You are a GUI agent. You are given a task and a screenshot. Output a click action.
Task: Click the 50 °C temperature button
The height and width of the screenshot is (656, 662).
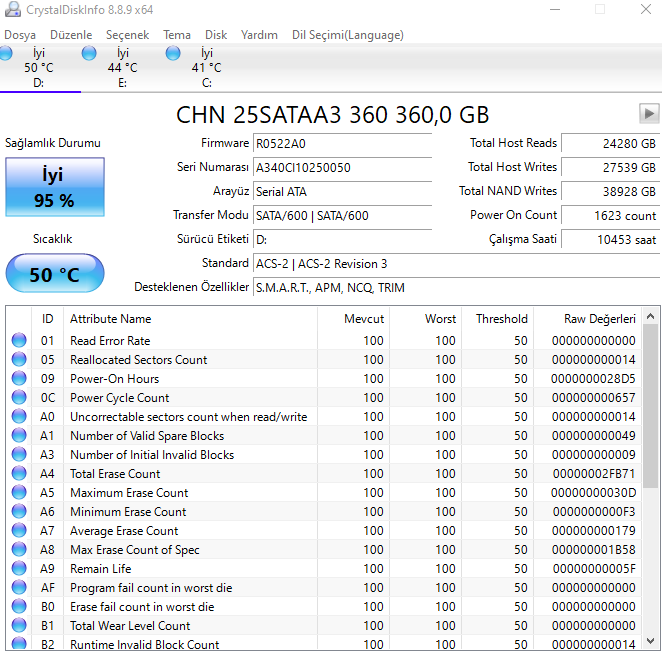[54, 274]
